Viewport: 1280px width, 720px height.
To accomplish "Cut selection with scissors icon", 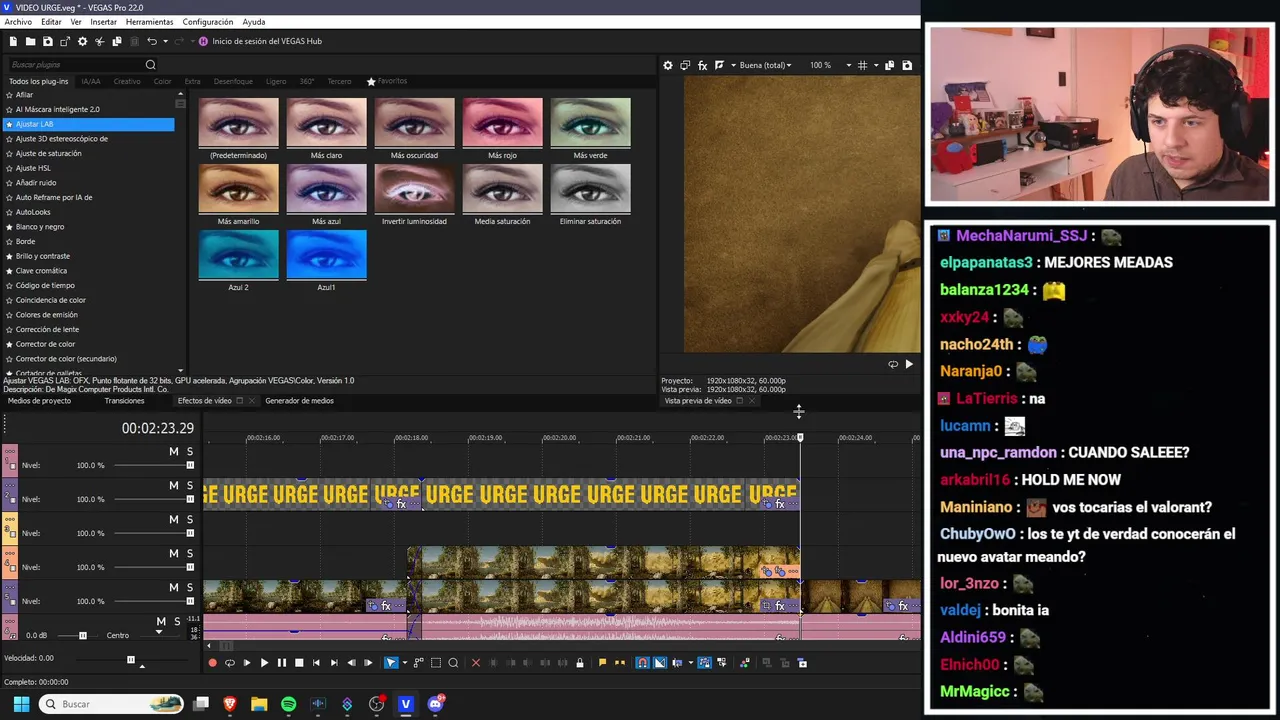I will pos(99,41).
